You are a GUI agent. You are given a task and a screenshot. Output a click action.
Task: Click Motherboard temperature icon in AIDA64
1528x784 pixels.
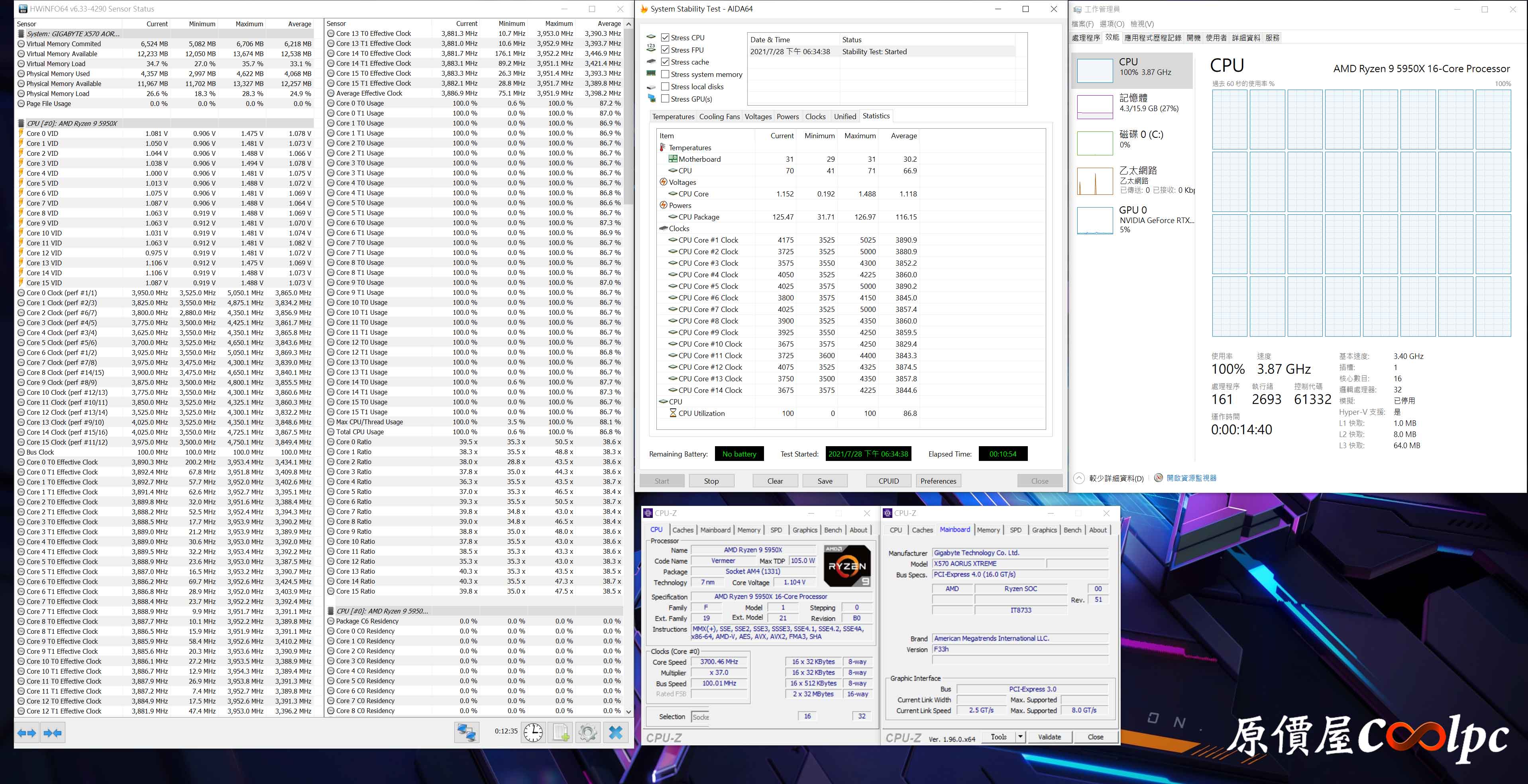pyautogui.click(x=673, y=159)
